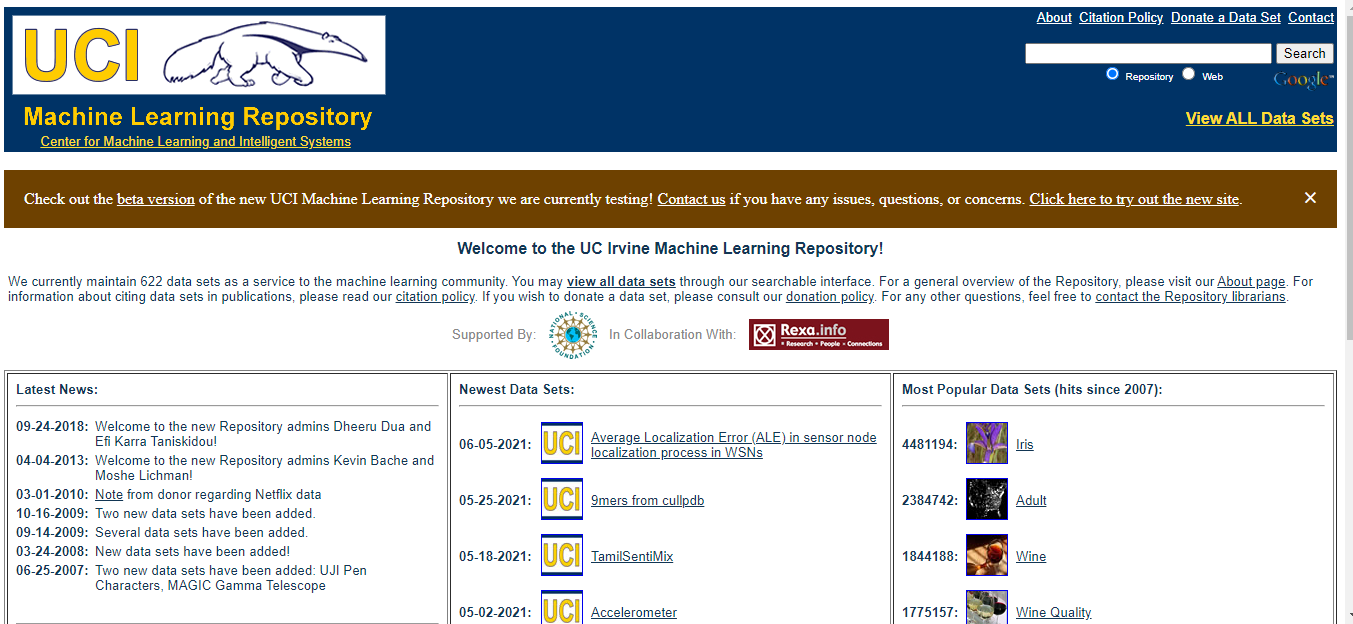Click the 06-25-2007 news date
Viewport: 1353px width, 624px height.
[x=52, y=570]
